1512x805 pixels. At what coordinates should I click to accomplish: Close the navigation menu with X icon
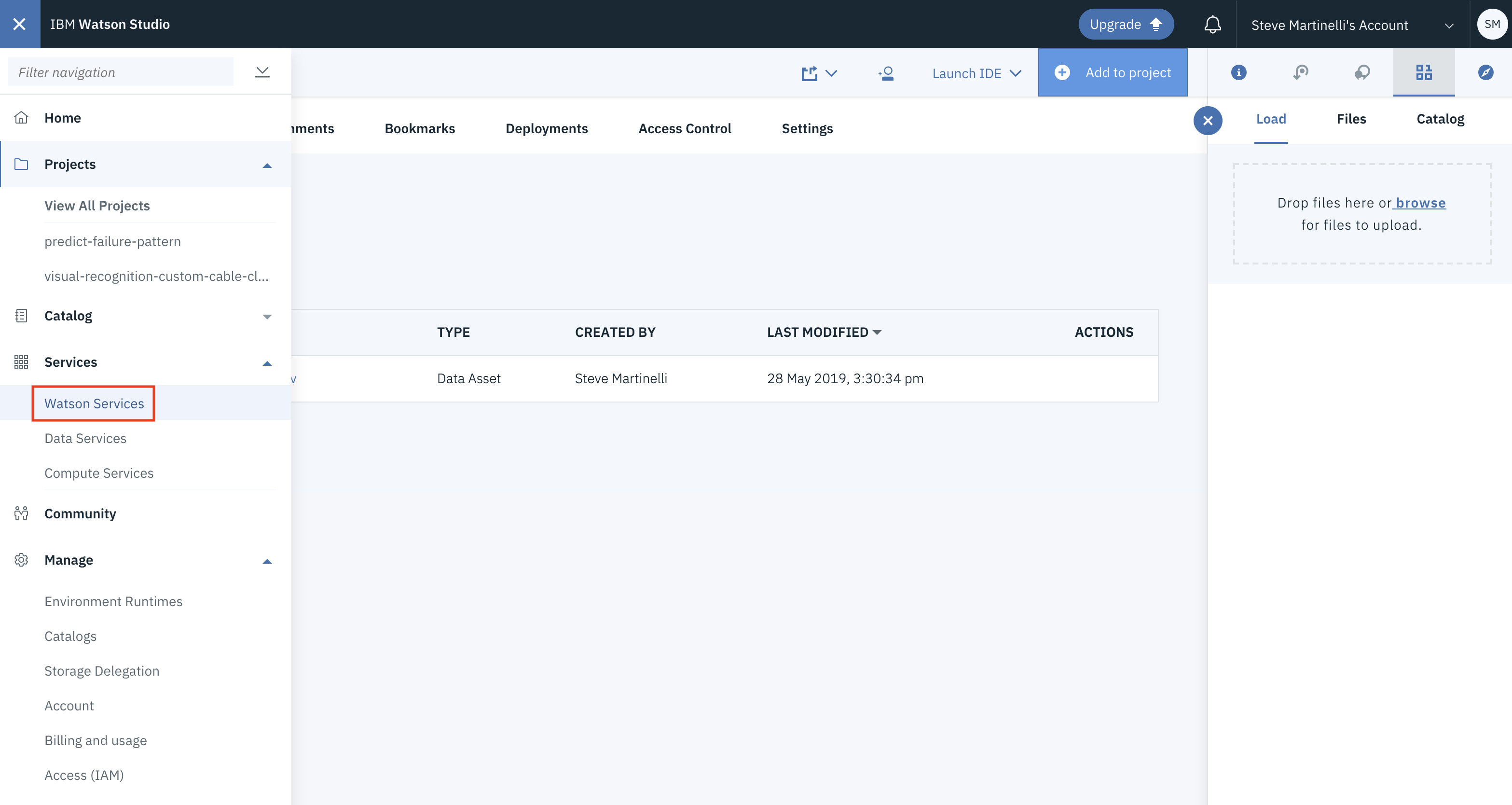click(19, 24)
